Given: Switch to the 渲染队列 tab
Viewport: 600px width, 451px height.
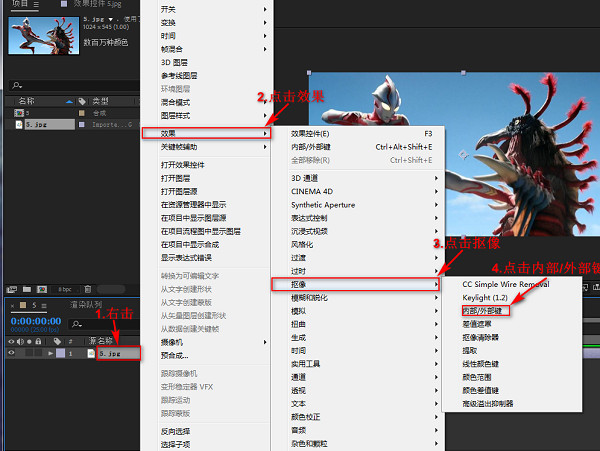Looking at the screenshot, I should pyautogui.click(x=86, y=305).
